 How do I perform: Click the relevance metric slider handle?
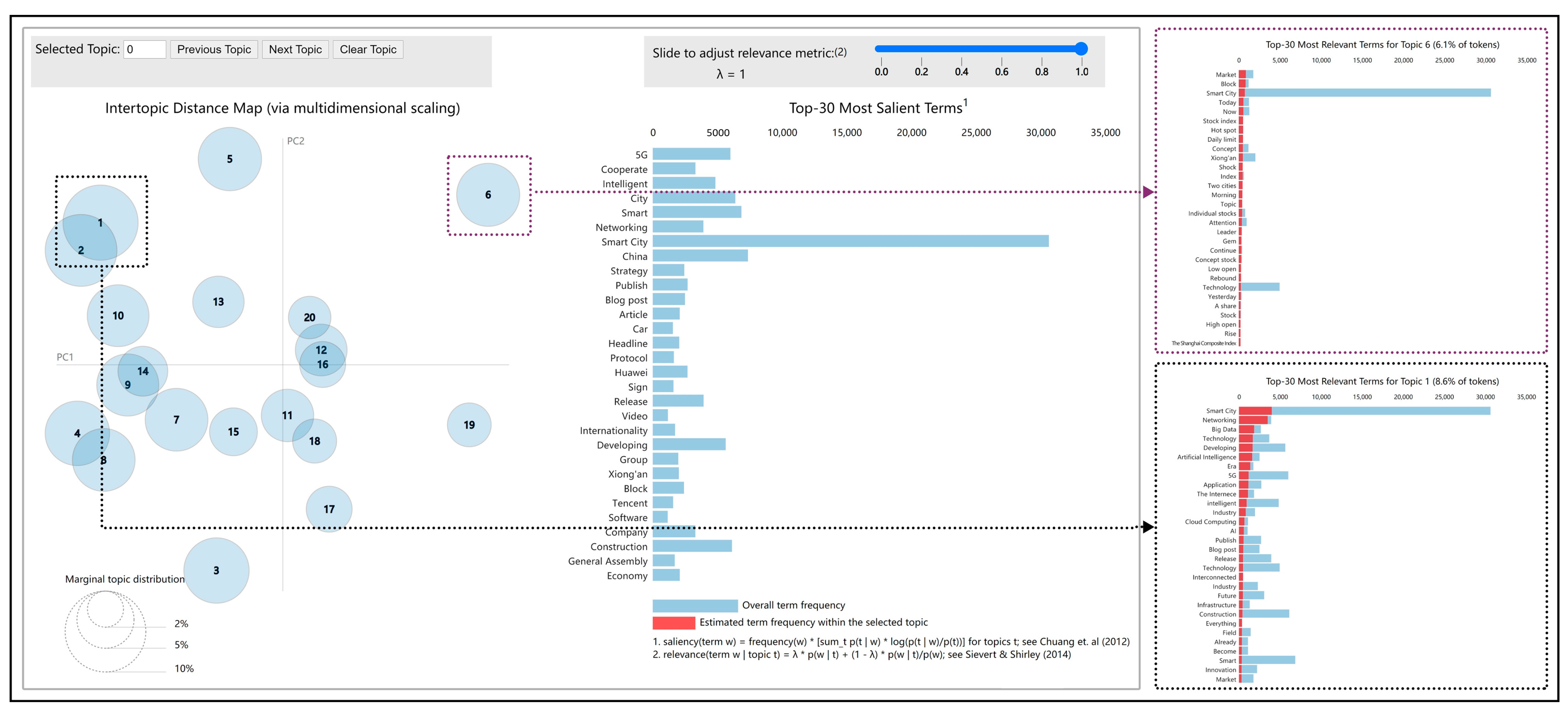pos(1081,49)
